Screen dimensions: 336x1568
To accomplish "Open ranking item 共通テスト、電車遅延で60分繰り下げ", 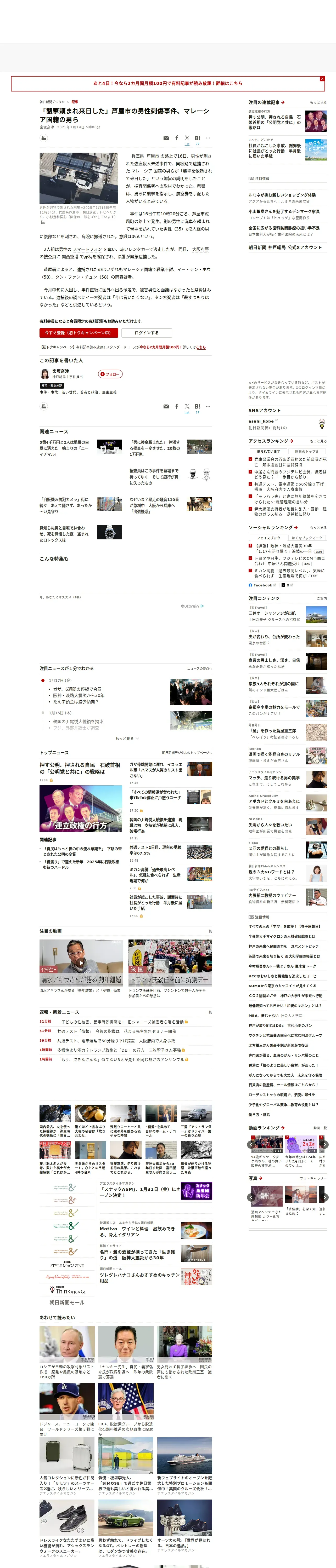I will 290,486.
